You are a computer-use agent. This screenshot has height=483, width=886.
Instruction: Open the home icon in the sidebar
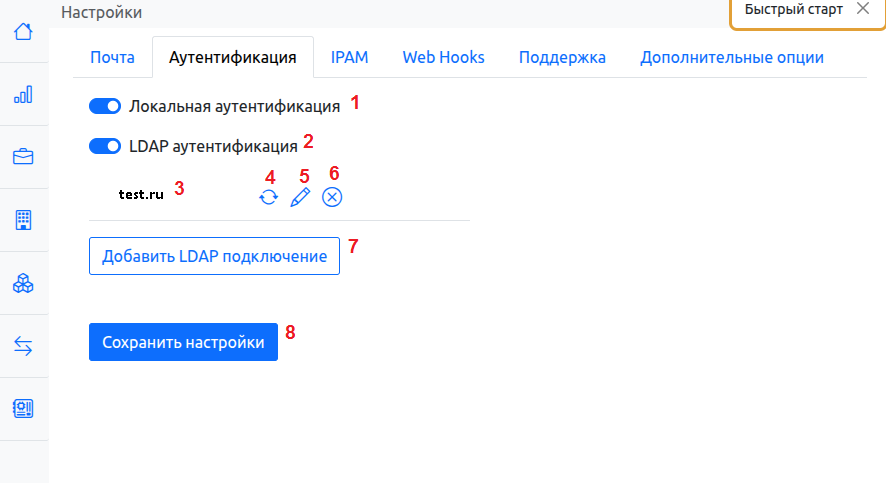(x=23, y=31)
